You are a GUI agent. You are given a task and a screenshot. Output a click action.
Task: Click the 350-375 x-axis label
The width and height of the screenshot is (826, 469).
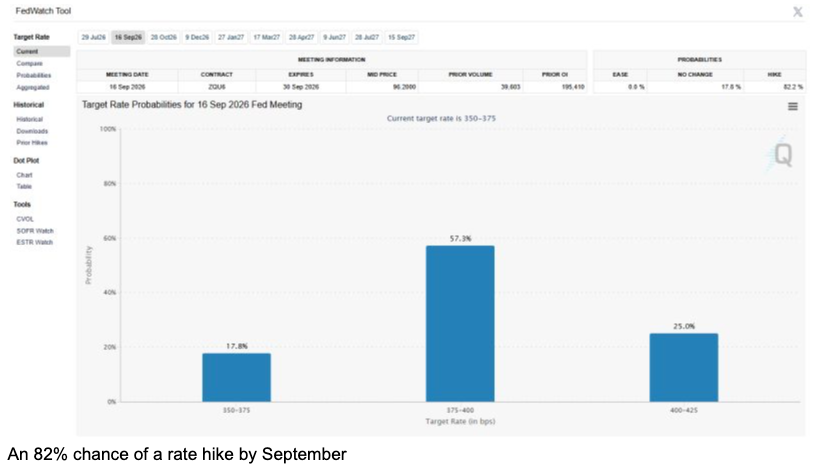237,410
